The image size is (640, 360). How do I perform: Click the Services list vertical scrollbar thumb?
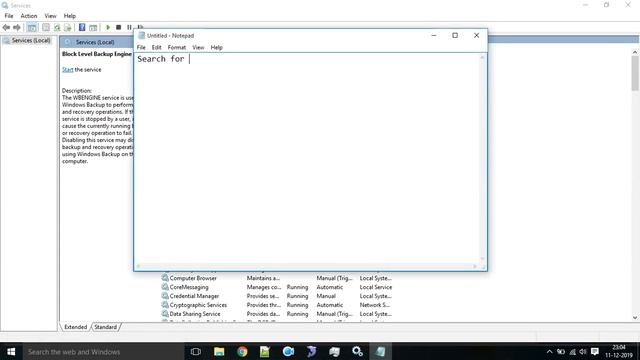click(x=635, y=73)
